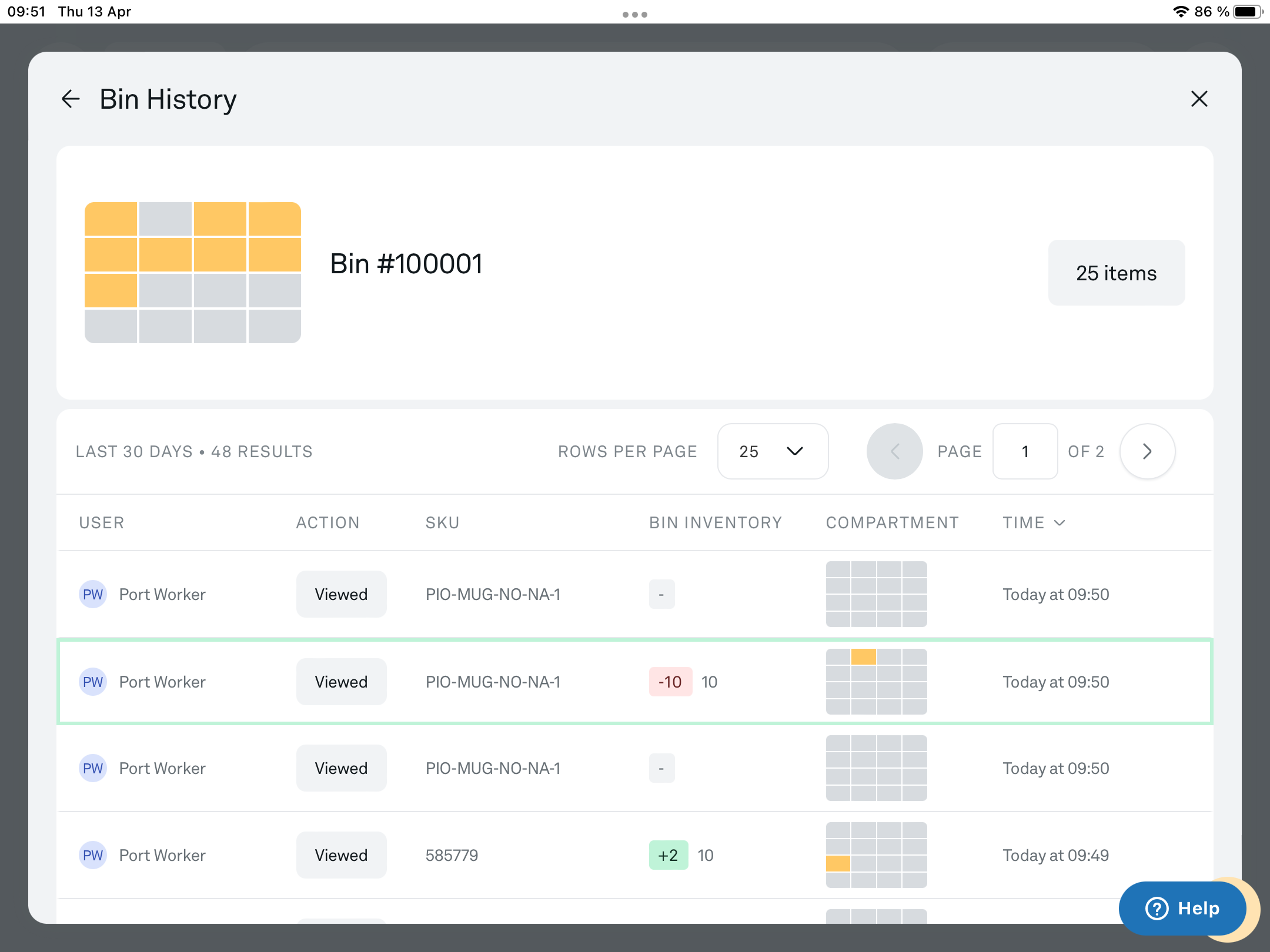Click the ACTION column header
Screen dimensions: 1270x952
[x=327, y=522]
